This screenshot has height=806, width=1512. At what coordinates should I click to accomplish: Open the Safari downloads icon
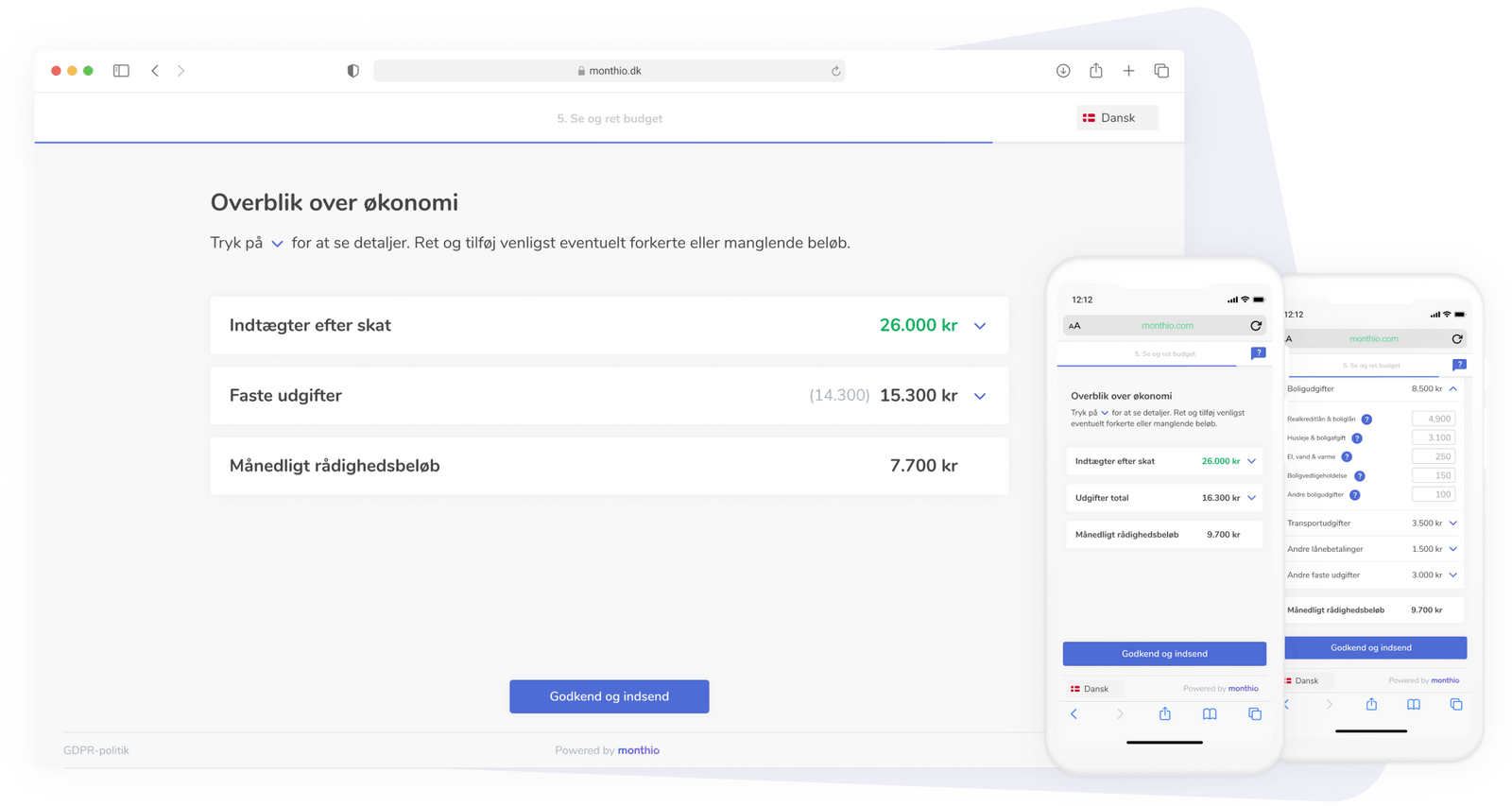[1063, 71]
